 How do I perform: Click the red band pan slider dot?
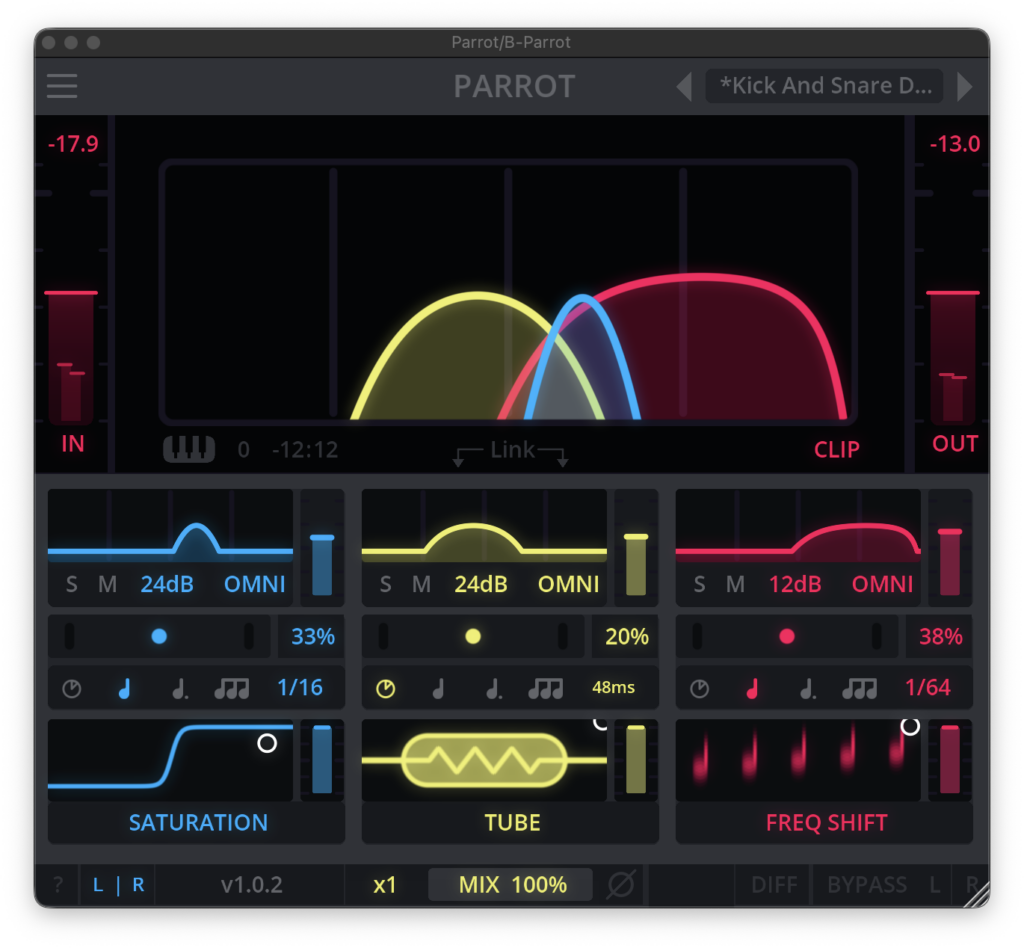(x=787, y=637)
